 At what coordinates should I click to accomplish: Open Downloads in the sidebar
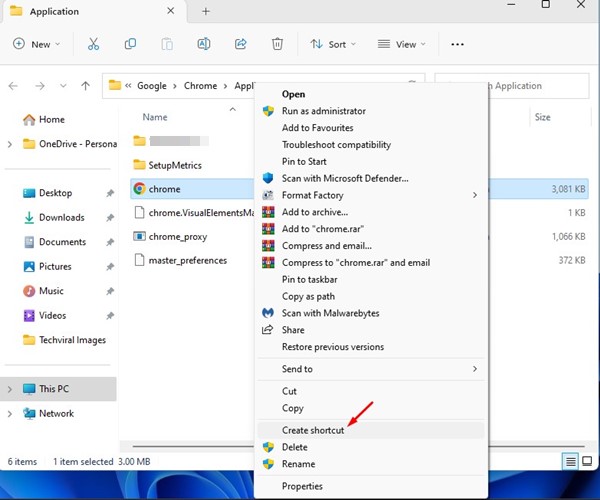(54, 217)
